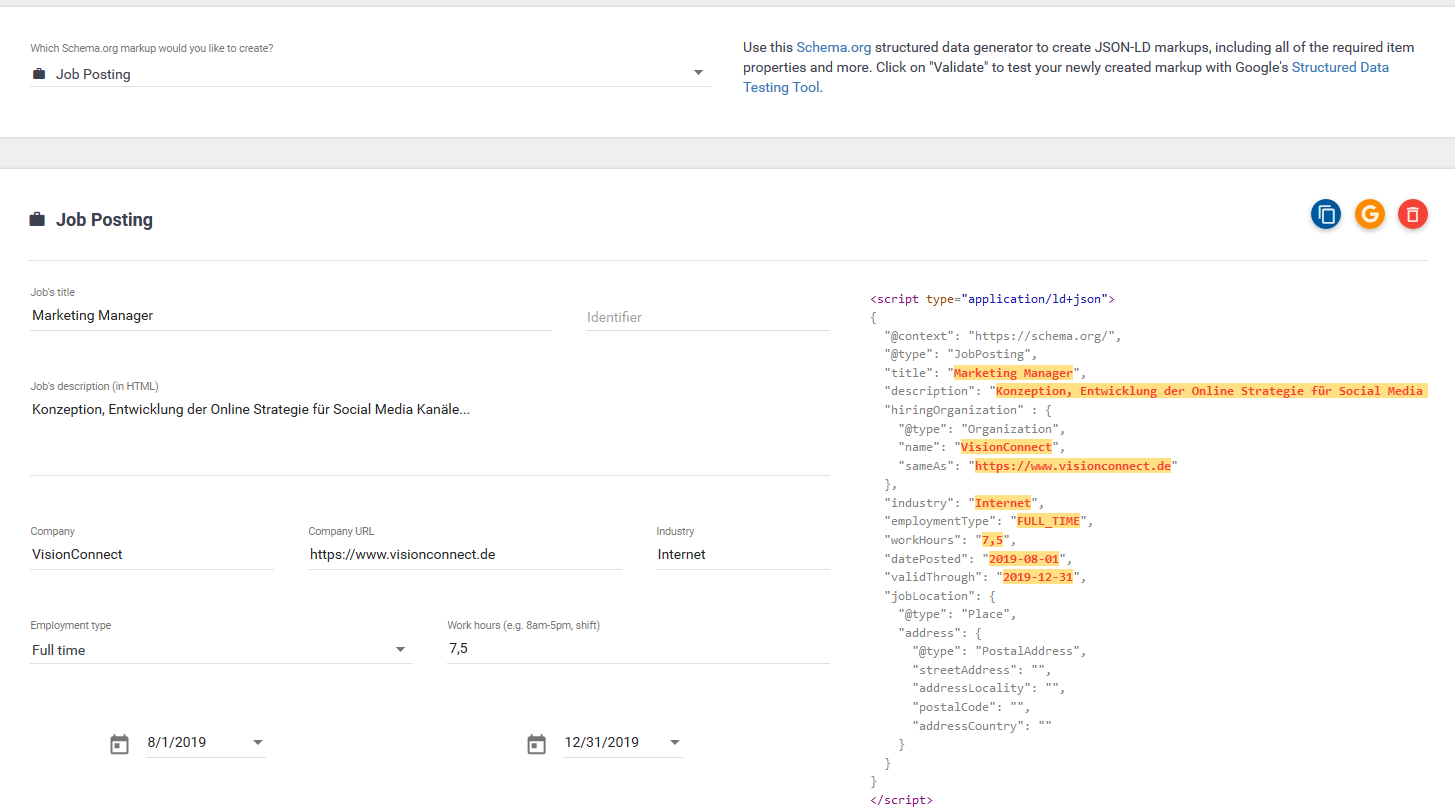
Task: Click highlighted Marketing Manager in JSON code
Action: pos(1013,373)
